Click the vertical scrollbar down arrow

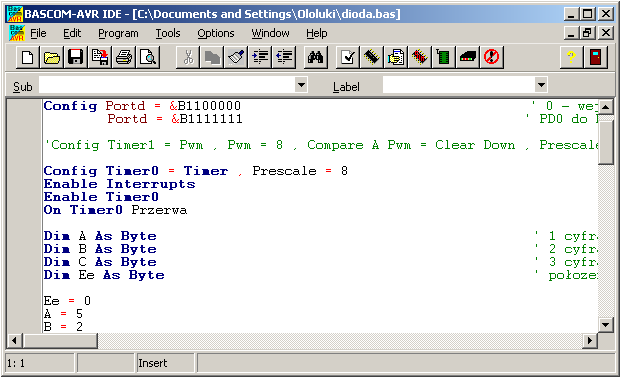(x=606, y=325)
